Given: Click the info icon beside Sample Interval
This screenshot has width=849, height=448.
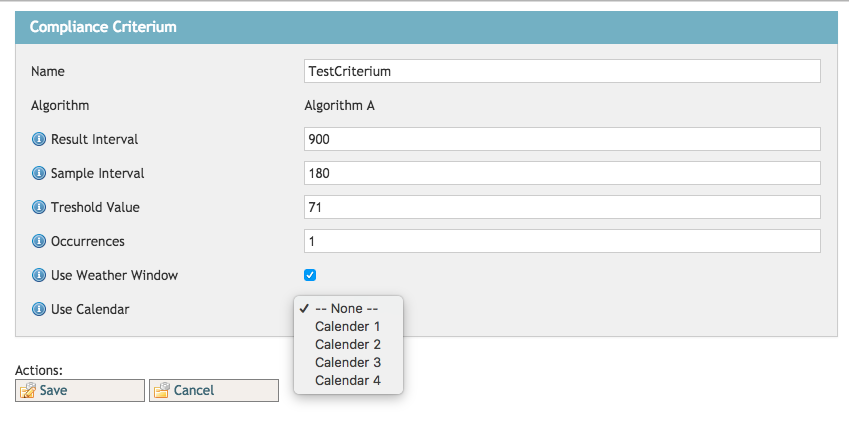Looking at the screenshot, I should (x=39, y=173).
